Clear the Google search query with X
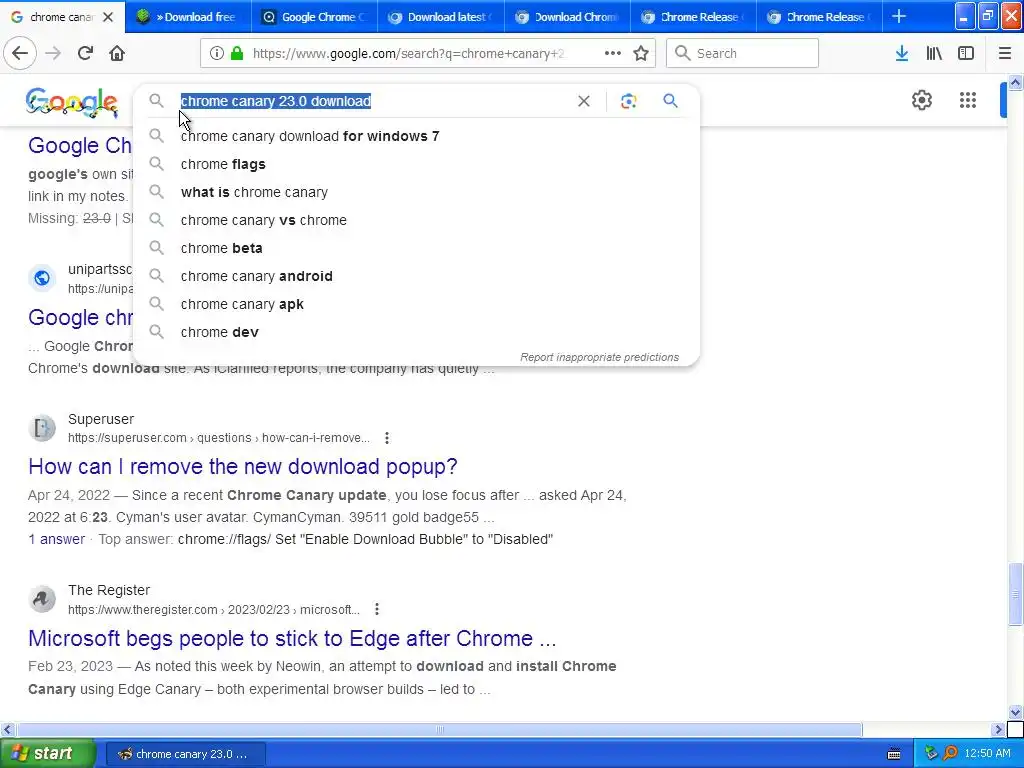Image resolution: width=1024 pixels, height=768 pixels. (584, 101)
